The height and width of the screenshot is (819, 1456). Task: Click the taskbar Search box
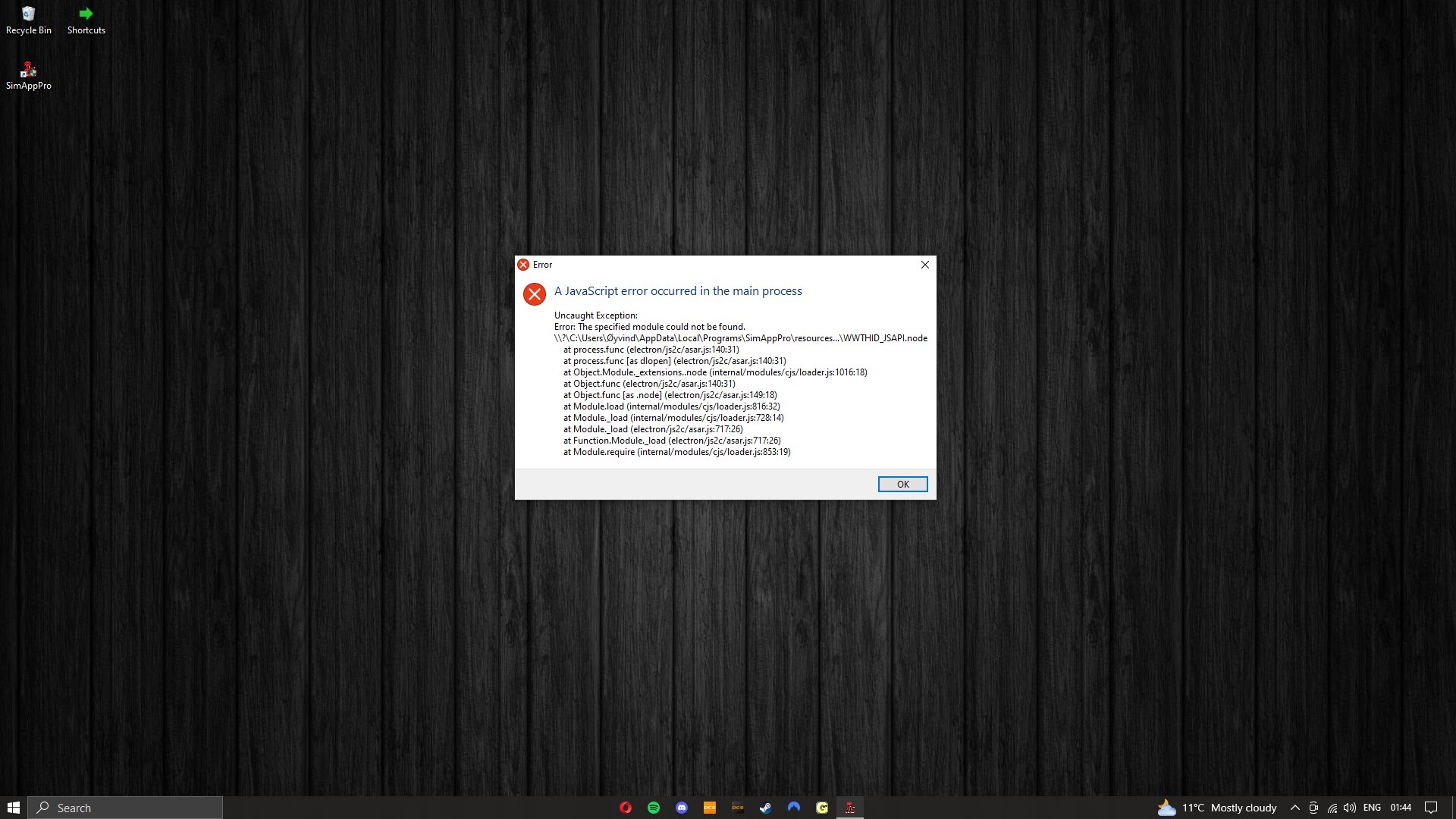[125, 808]
